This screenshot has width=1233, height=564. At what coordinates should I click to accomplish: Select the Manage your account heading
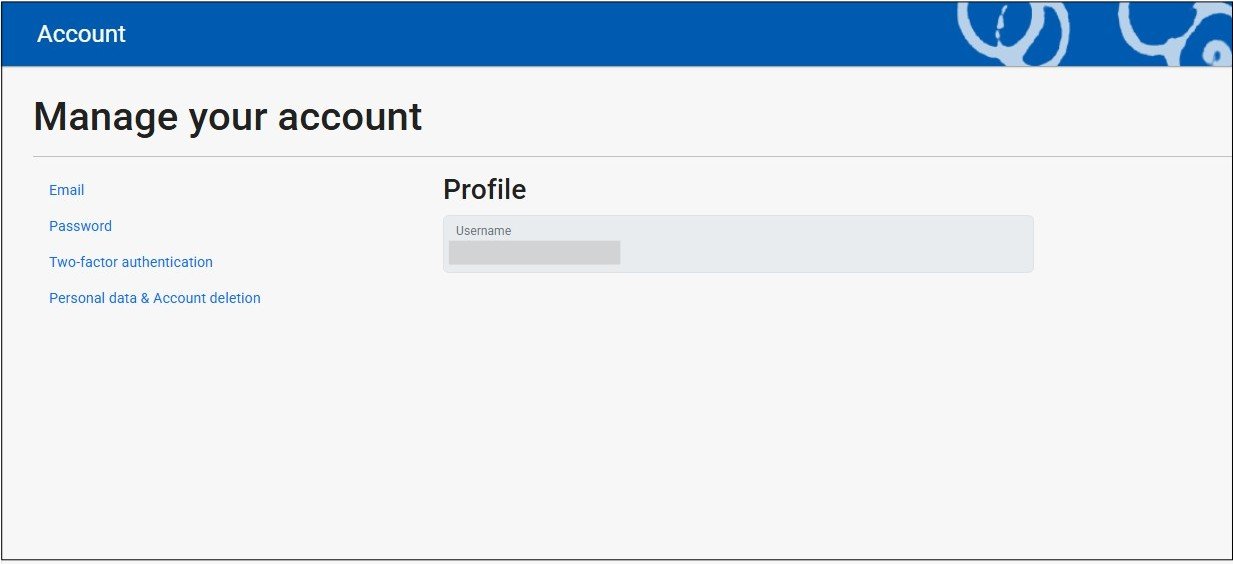(x=228, y=117)
